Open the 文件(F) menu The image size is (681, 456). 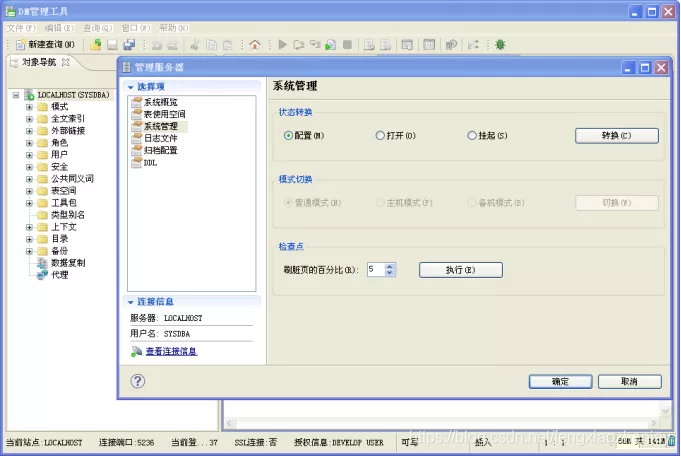[x=21, y=28]
